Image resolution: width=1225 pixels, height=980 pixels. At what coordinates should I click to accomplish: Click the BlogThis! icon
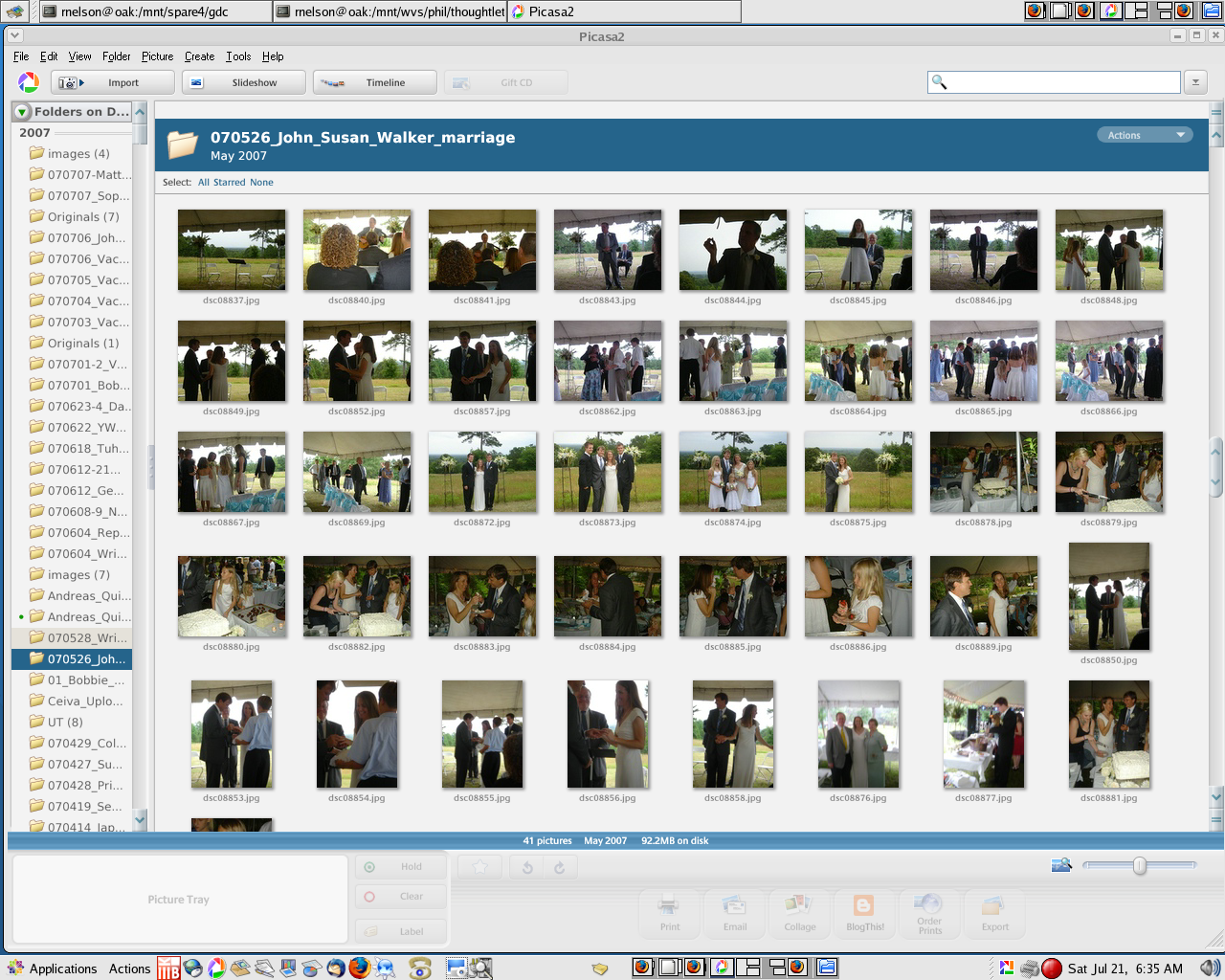point(864,913)
